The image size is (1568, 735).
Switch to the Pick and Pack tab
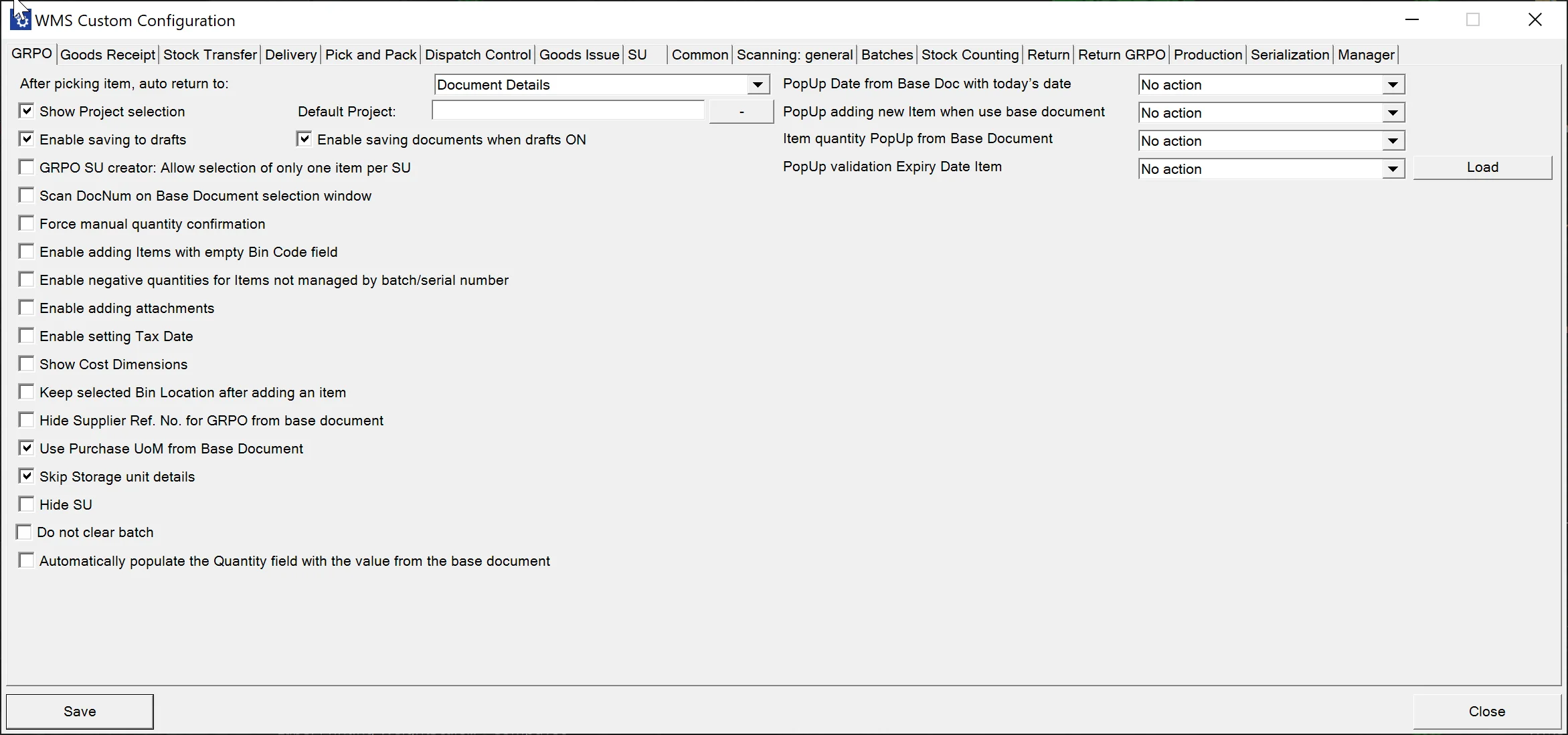[371, 55]
